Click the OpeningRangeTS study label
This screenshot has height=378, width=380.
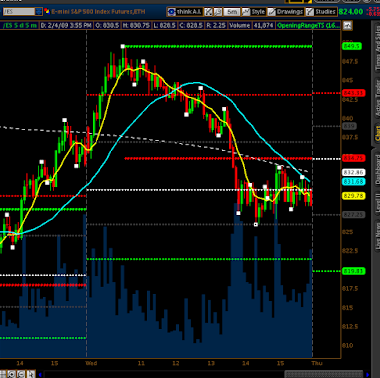click(308, 26)
